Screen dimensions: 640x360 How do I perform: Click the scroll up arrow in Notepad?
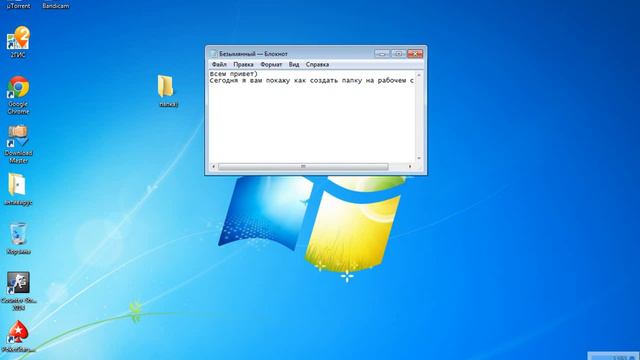click(419, 76)
